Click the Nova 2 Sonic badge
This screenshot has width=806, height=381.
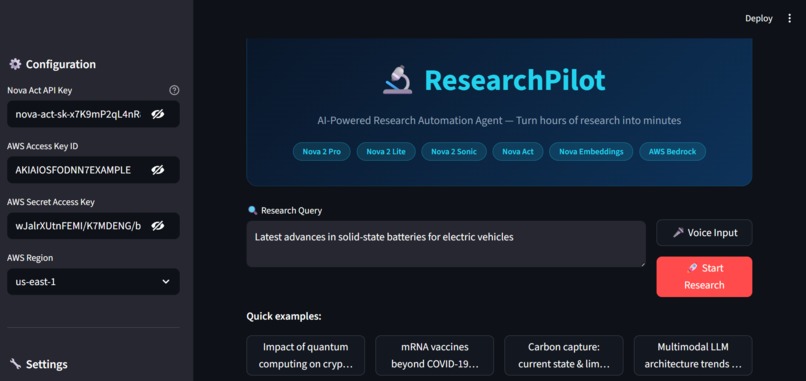pos(454,152)
